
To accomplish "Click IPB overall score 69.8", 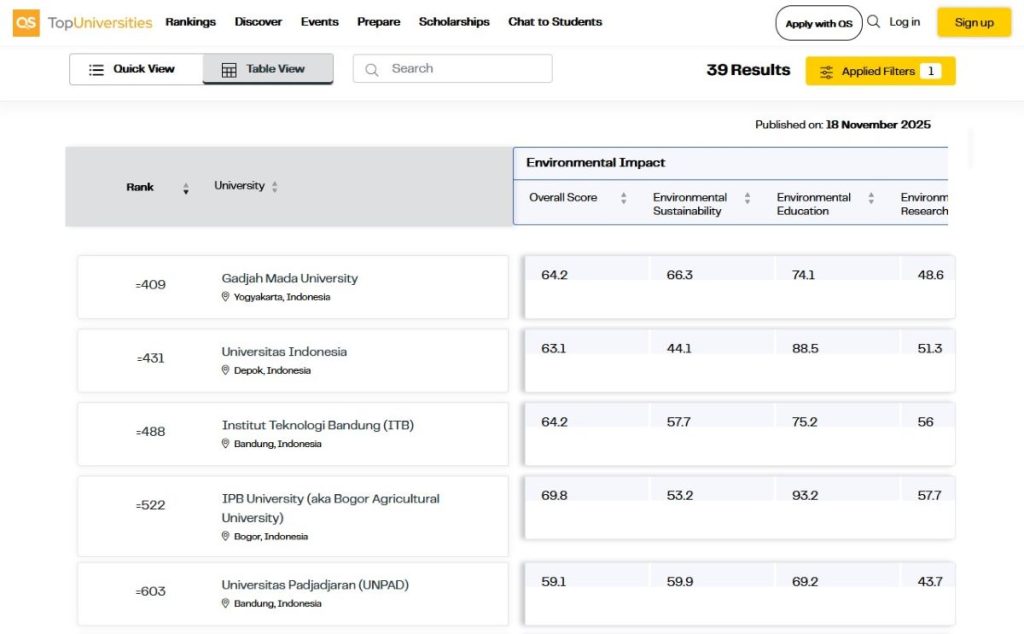I will click(x=554, y=496).
